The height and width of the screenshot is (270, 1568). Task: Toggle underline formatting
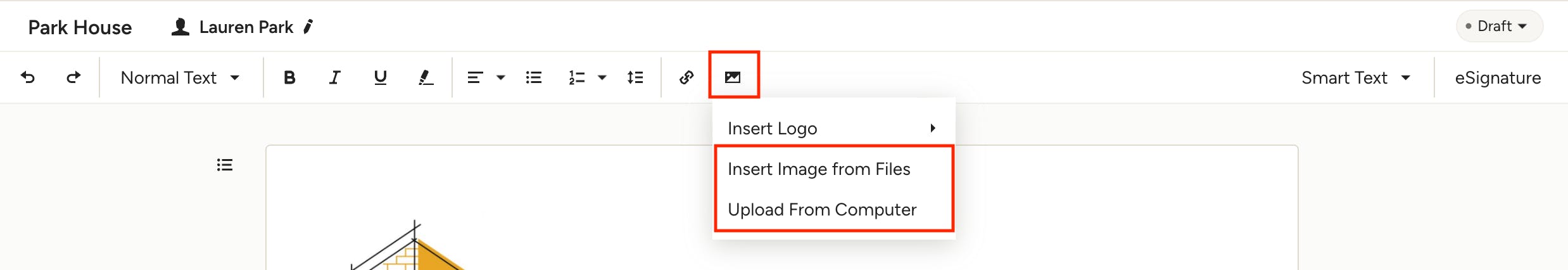pyautogui.click(x=380, y=77)
